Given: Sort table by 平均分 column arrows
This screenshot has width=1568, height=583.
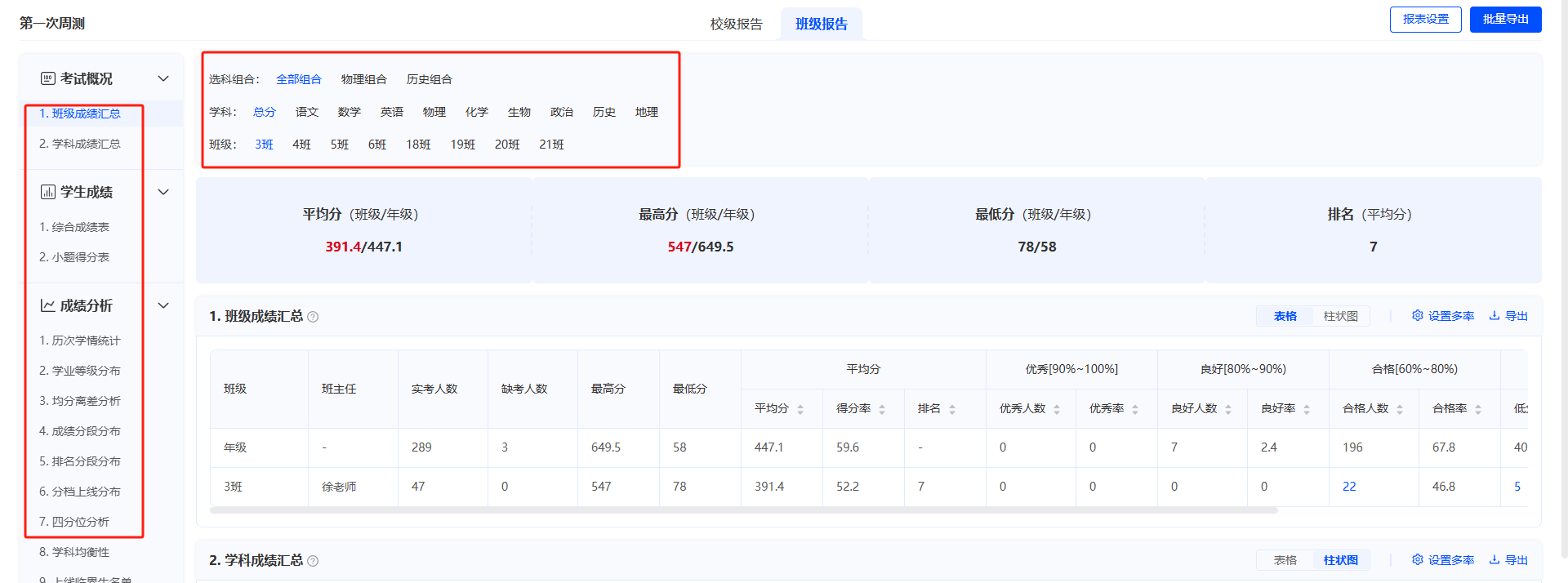Looking at the screenshot, I should [x=800, y=409].
